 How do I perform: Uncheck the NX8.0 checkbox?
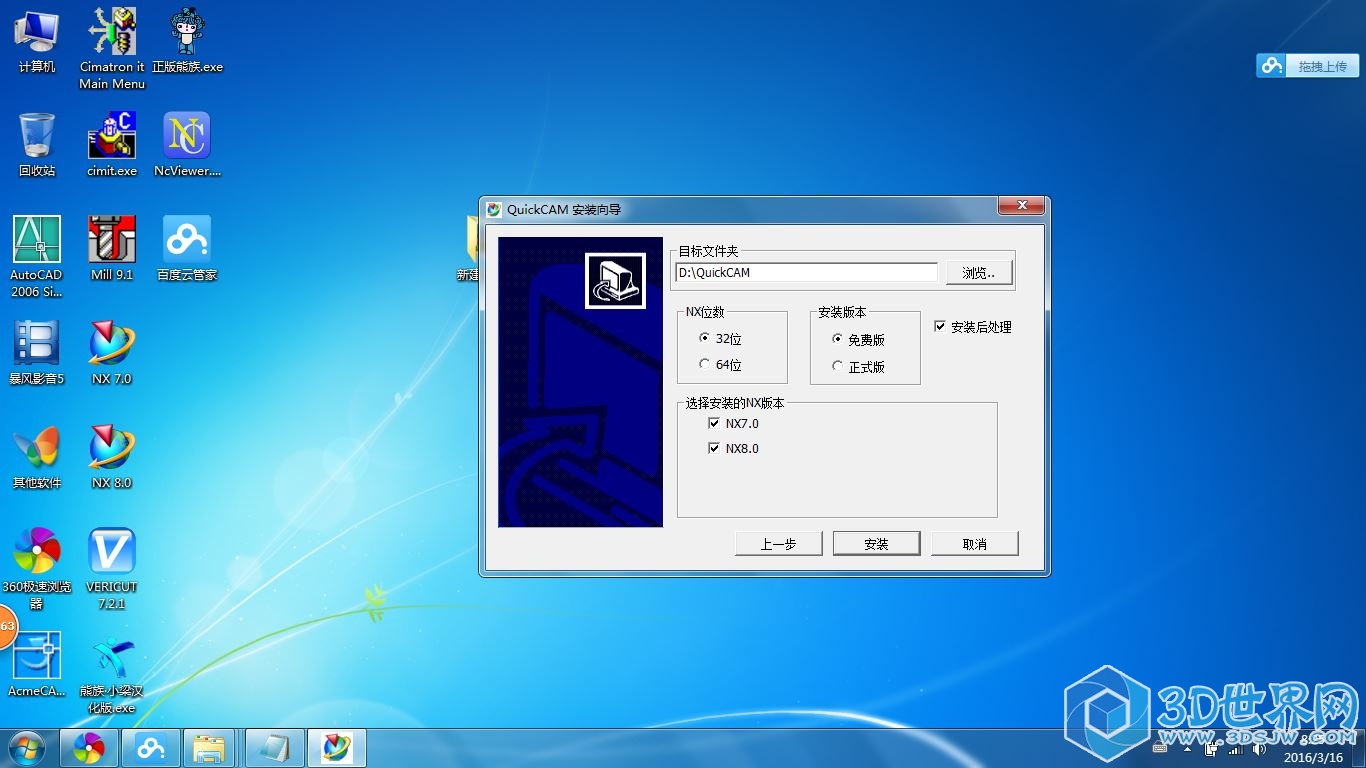click(x=714, y=449)
